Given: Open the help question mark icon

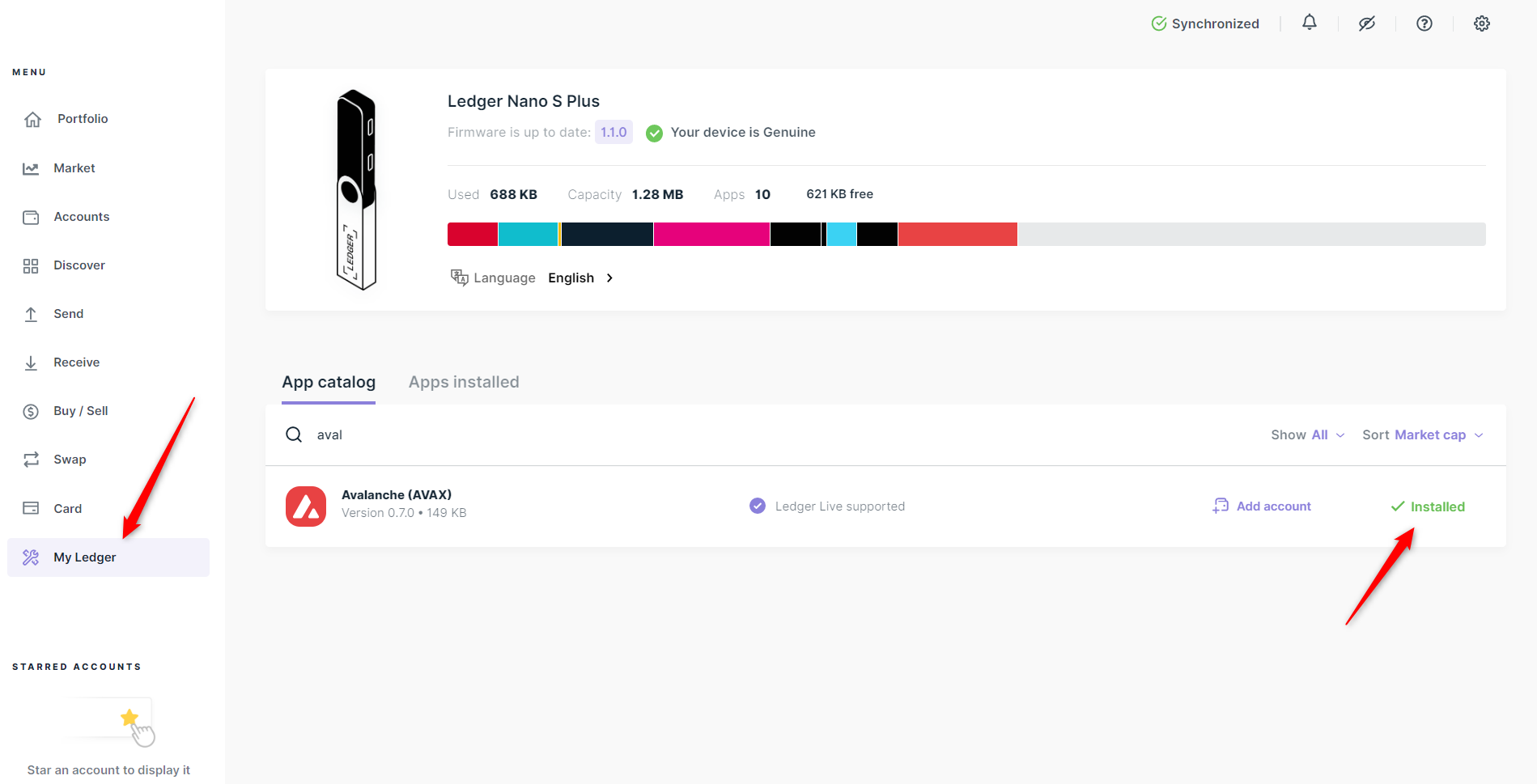Looking at the screenshot, I should 1424,23.
